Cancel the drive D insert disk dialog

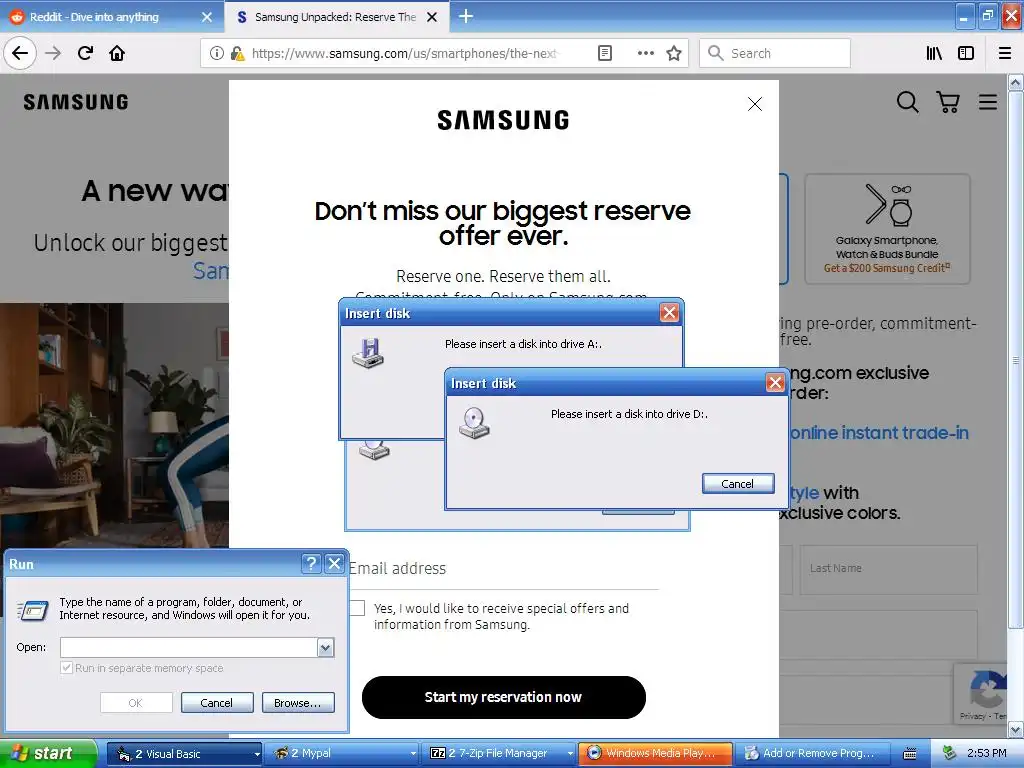tap(738, 483)
